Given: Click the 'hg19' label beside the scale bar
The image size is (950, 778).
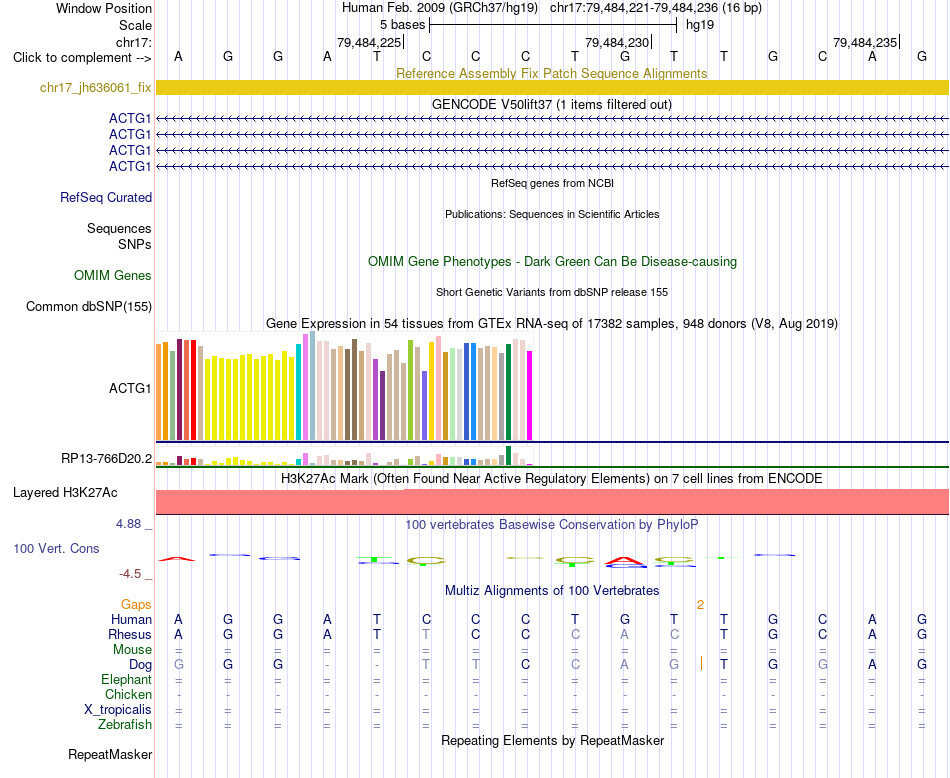Looking at the screenshot, I should pyautogui.click(x=700, y=25).
